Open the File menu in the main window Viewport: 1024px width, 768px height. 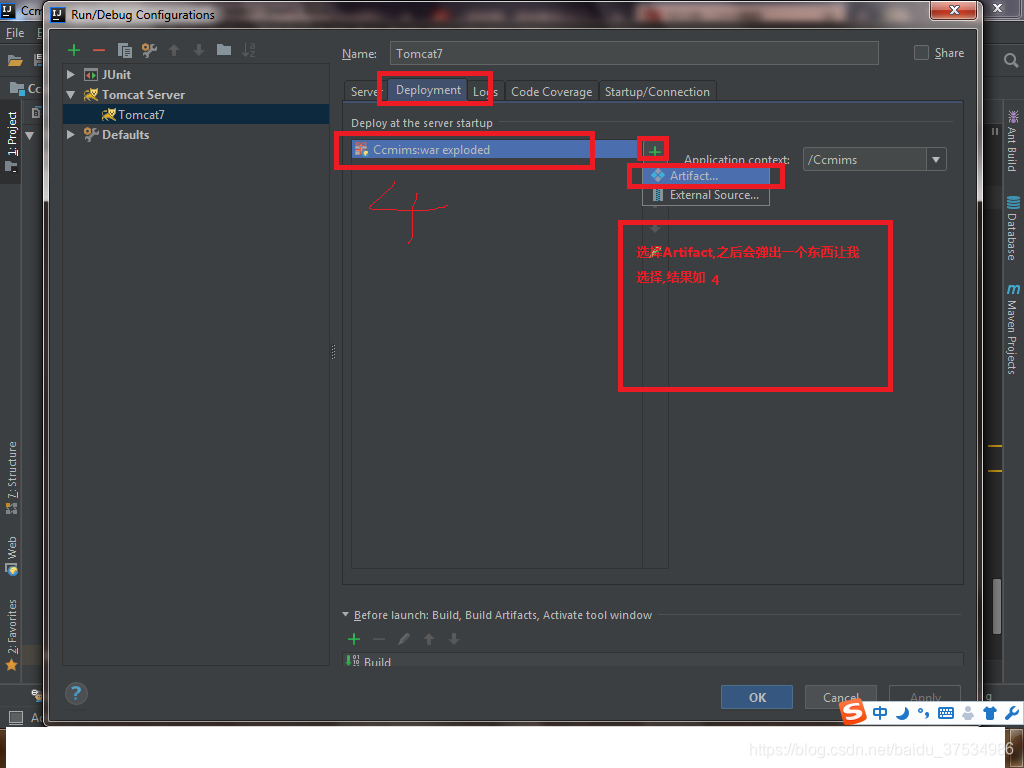click(15, 33)
